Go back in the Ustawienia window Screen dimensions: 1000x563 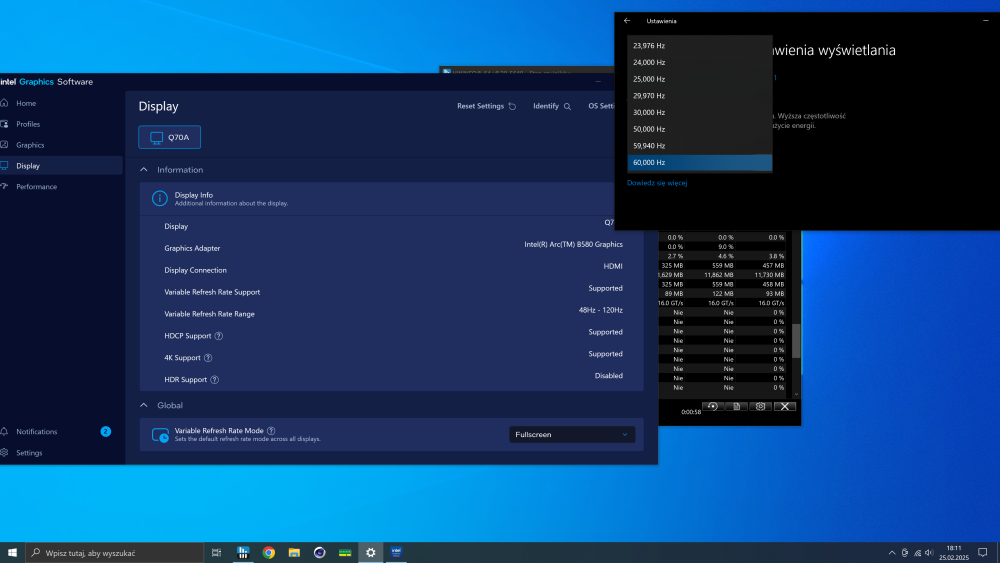[627, 20]
